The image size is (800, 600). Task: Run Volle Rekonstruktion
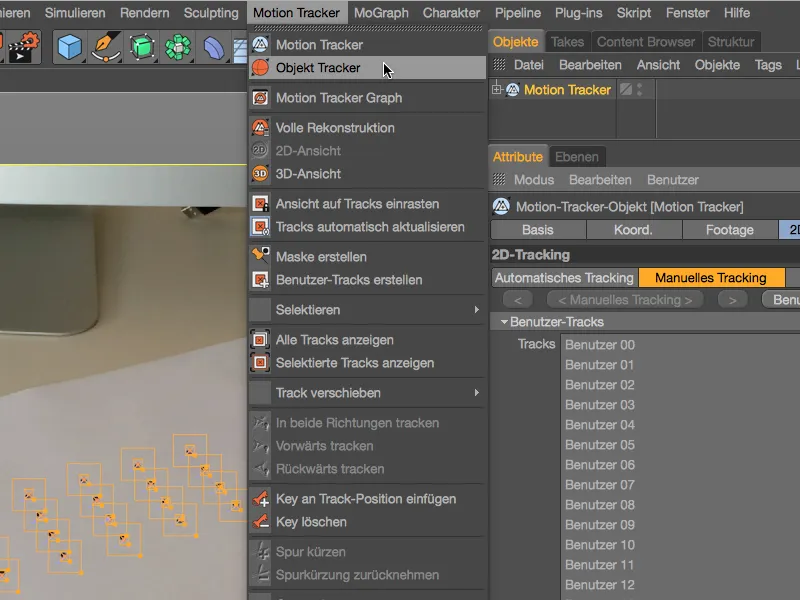coord(367,128)
